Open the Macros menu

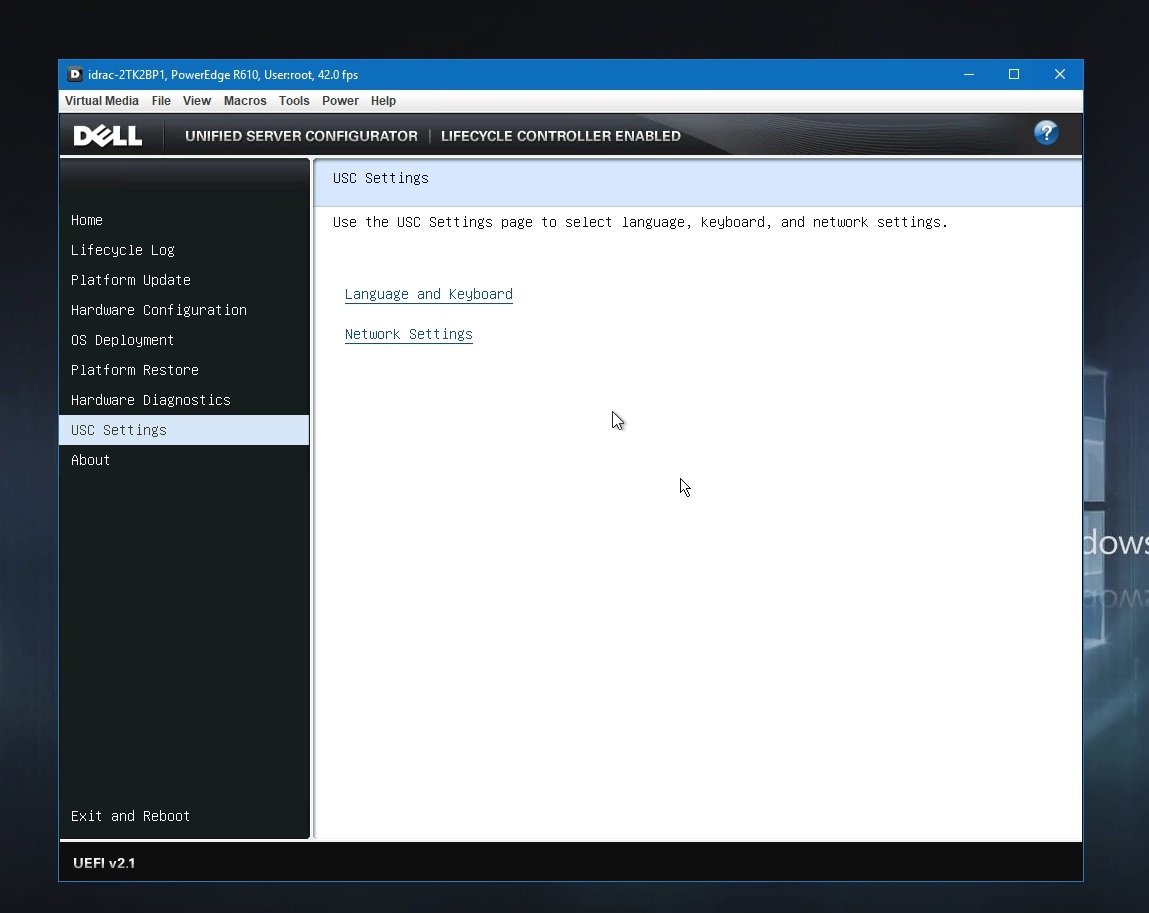click(x=245, y=101)
